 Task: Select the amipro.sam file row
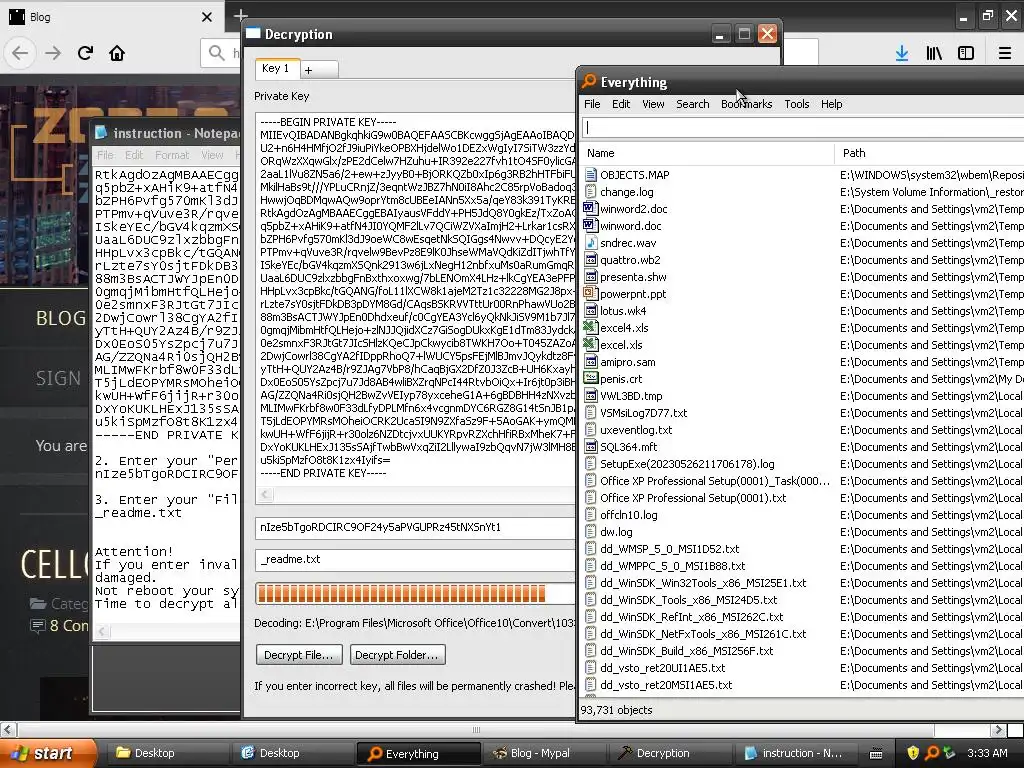tap(802, 361)
